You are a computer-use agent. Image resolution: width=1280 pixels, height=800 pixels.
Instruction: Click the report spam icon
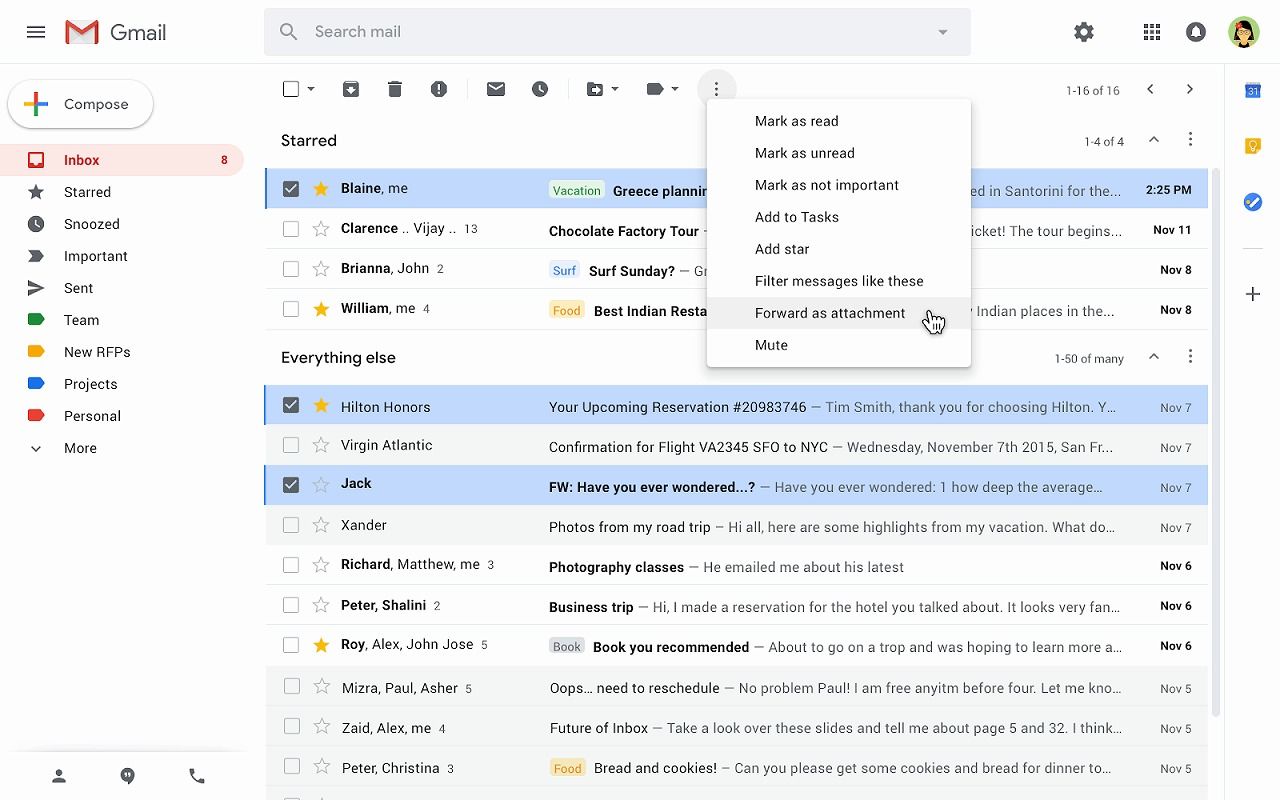(x=439, y=89)
